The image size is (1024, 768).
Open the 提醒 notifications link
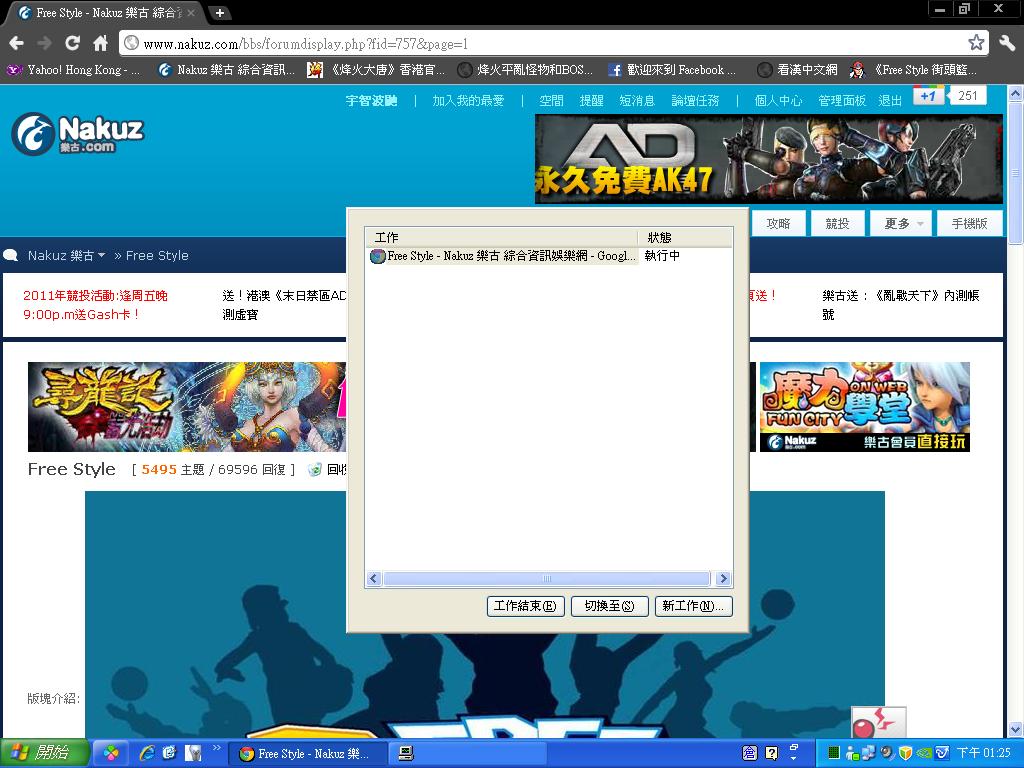(x=591, y=101)
